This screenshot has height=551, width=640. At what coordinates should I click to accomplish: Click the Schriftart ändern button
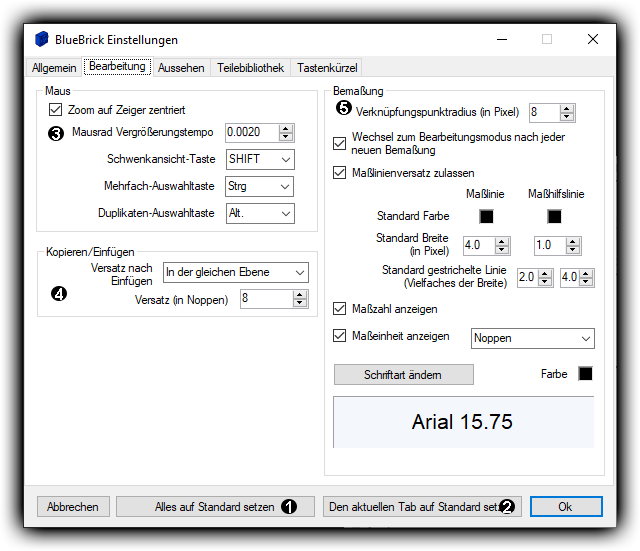[404, 374]
